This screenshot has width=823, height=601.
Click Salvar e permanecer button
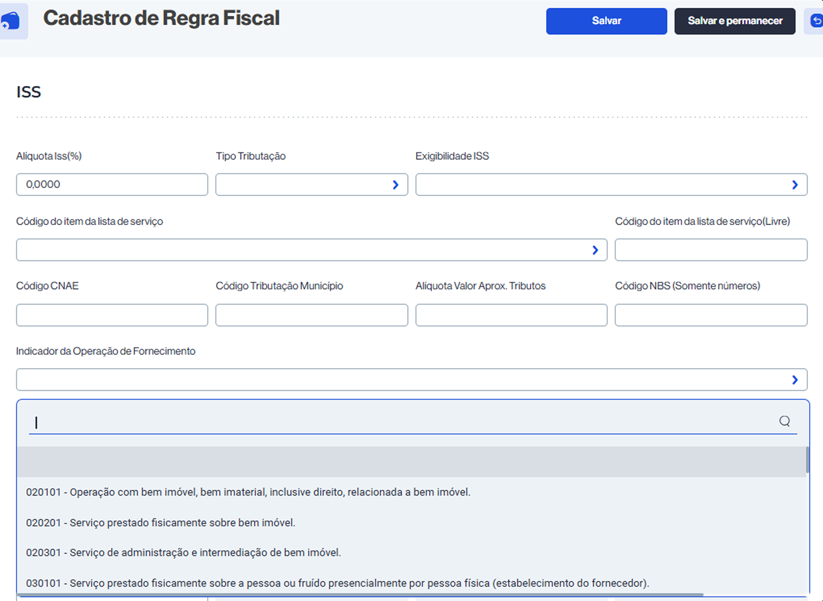[734, 21]
